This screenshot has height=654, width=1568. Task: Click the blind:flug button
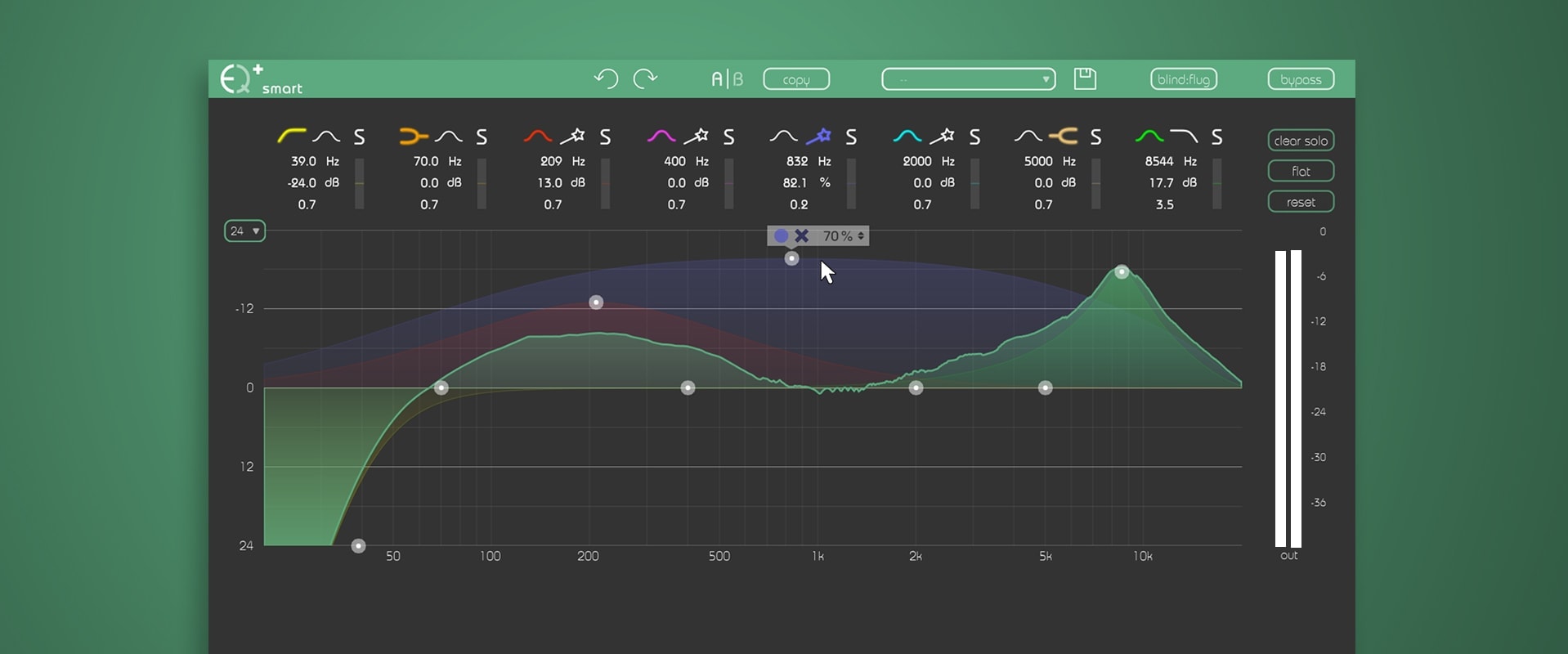(1184, 79)
